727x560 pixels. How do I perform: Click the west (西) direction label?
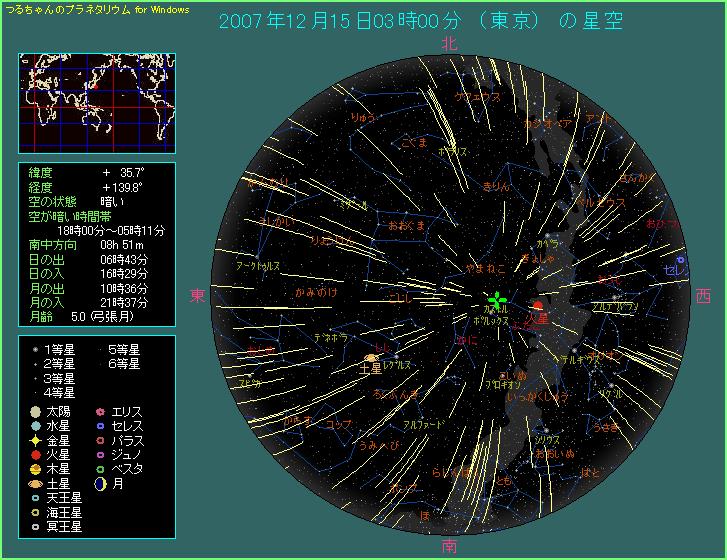click(x=703, y=296)
